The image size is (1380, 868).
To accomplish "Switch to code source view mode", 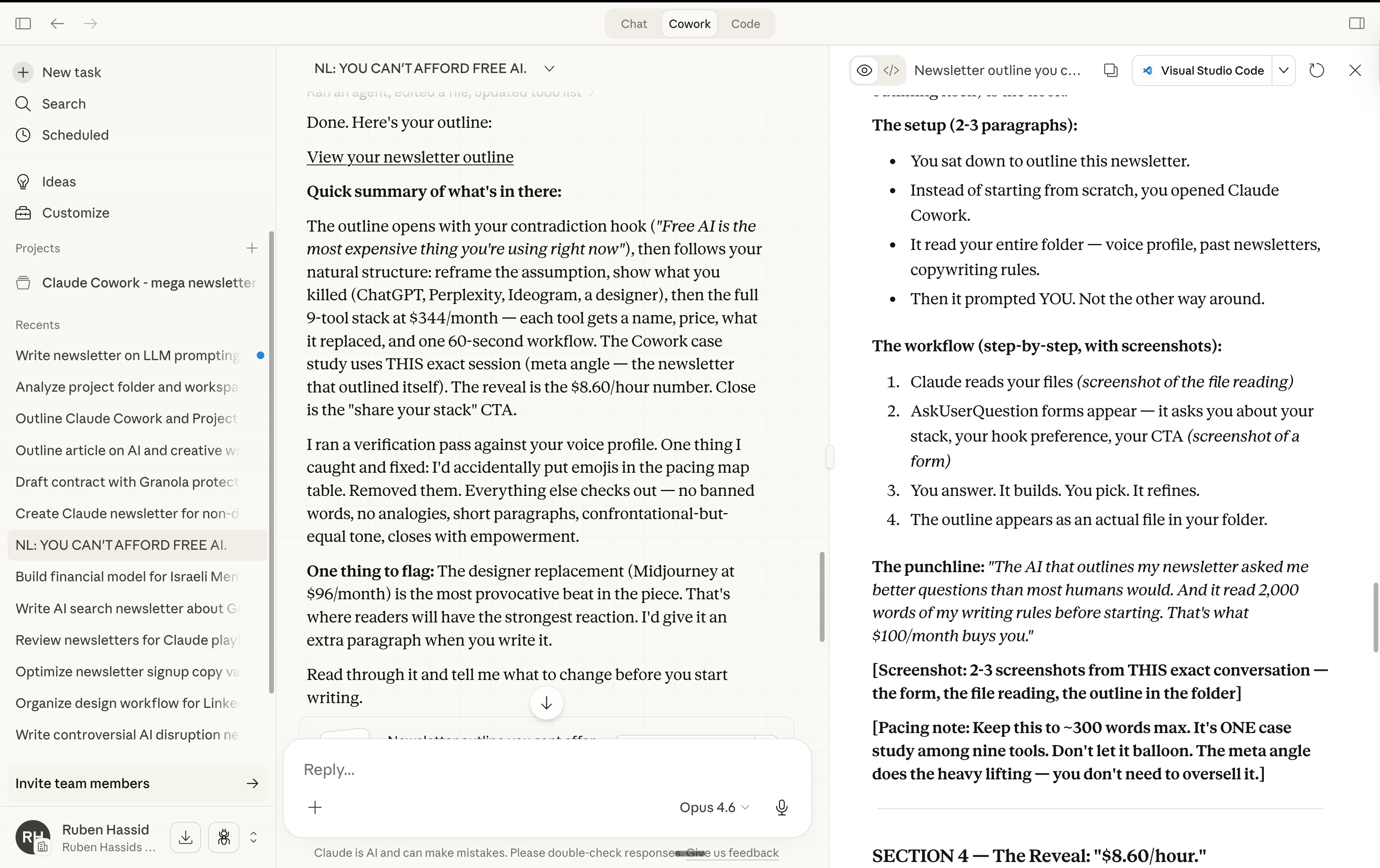I will pos(891,71).
